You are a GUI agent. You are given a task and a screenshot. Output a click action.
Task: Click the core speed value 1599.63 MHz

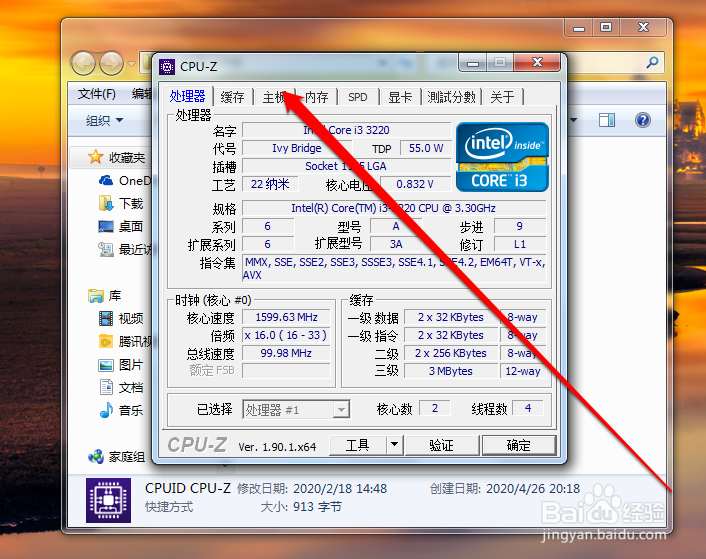(x=286, y=317)
